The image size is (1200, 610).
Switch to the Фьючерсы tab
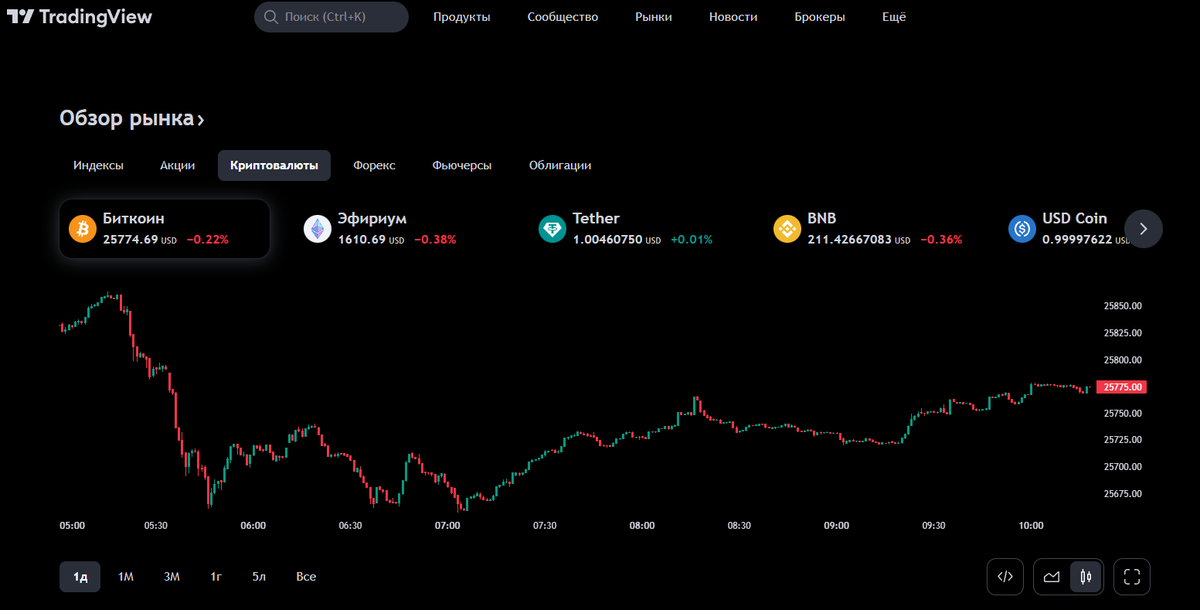pyautogui.click(x=462, y=166)
